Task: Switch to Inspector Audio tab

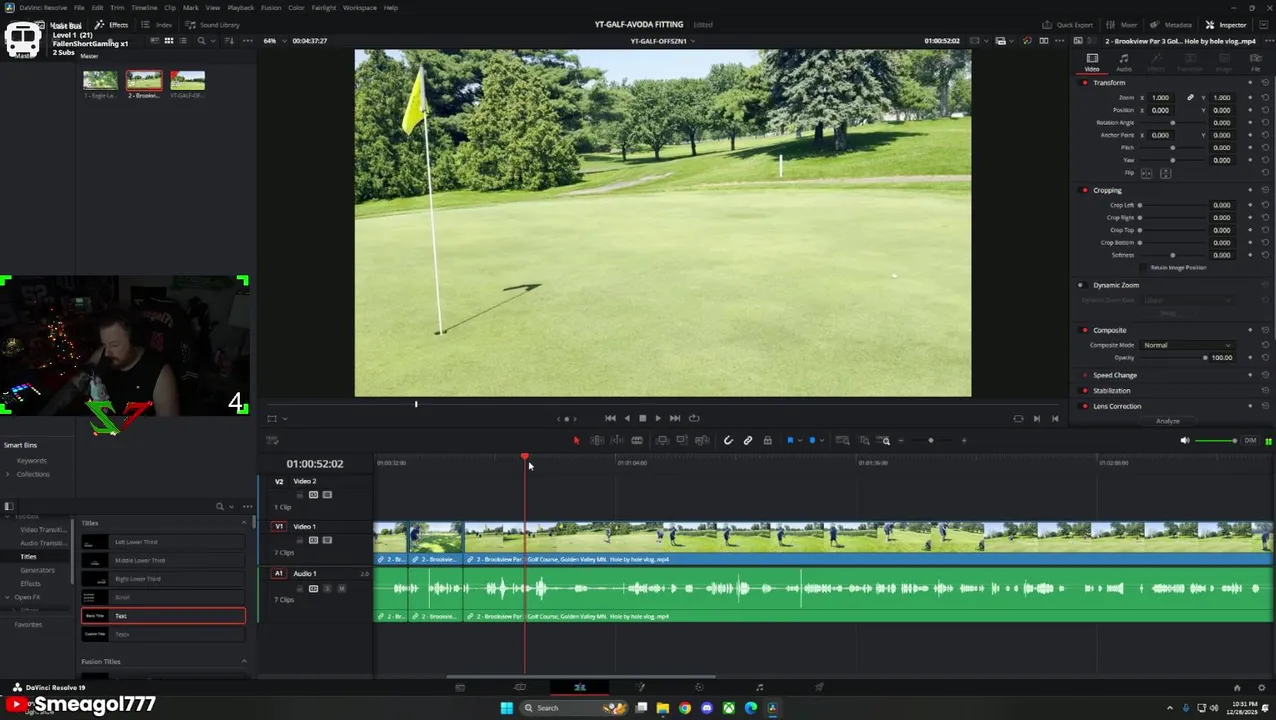Action: coord(1124,62)
